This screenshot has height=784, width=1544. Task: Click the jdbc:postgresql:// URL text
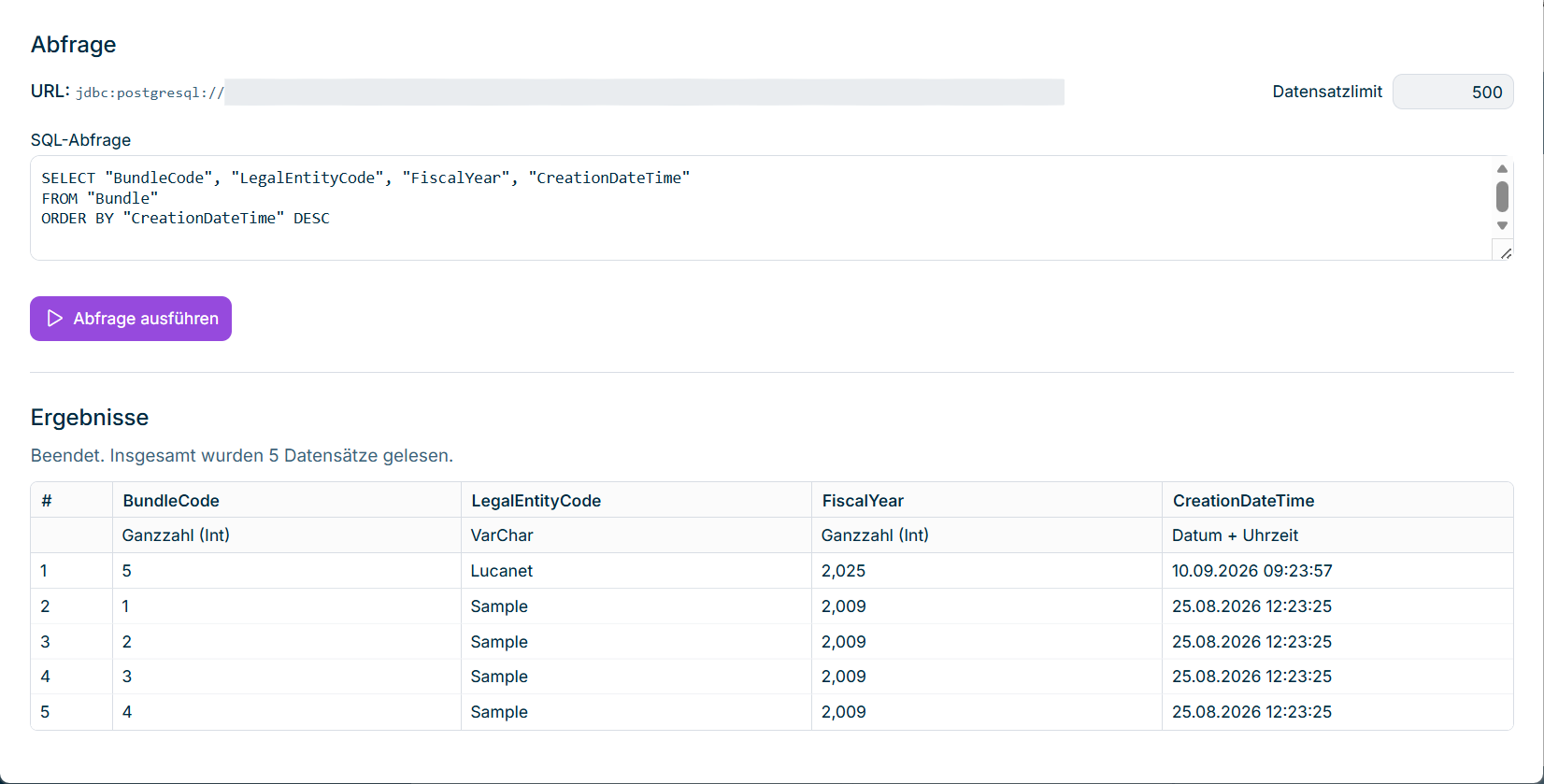(150, 93)
